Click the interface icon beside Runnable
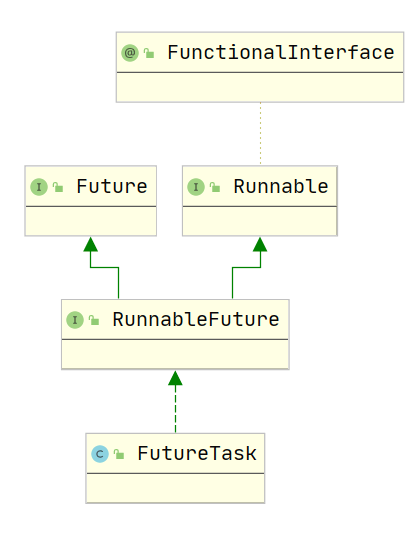 pyautogui.click(x=196, y=187)
